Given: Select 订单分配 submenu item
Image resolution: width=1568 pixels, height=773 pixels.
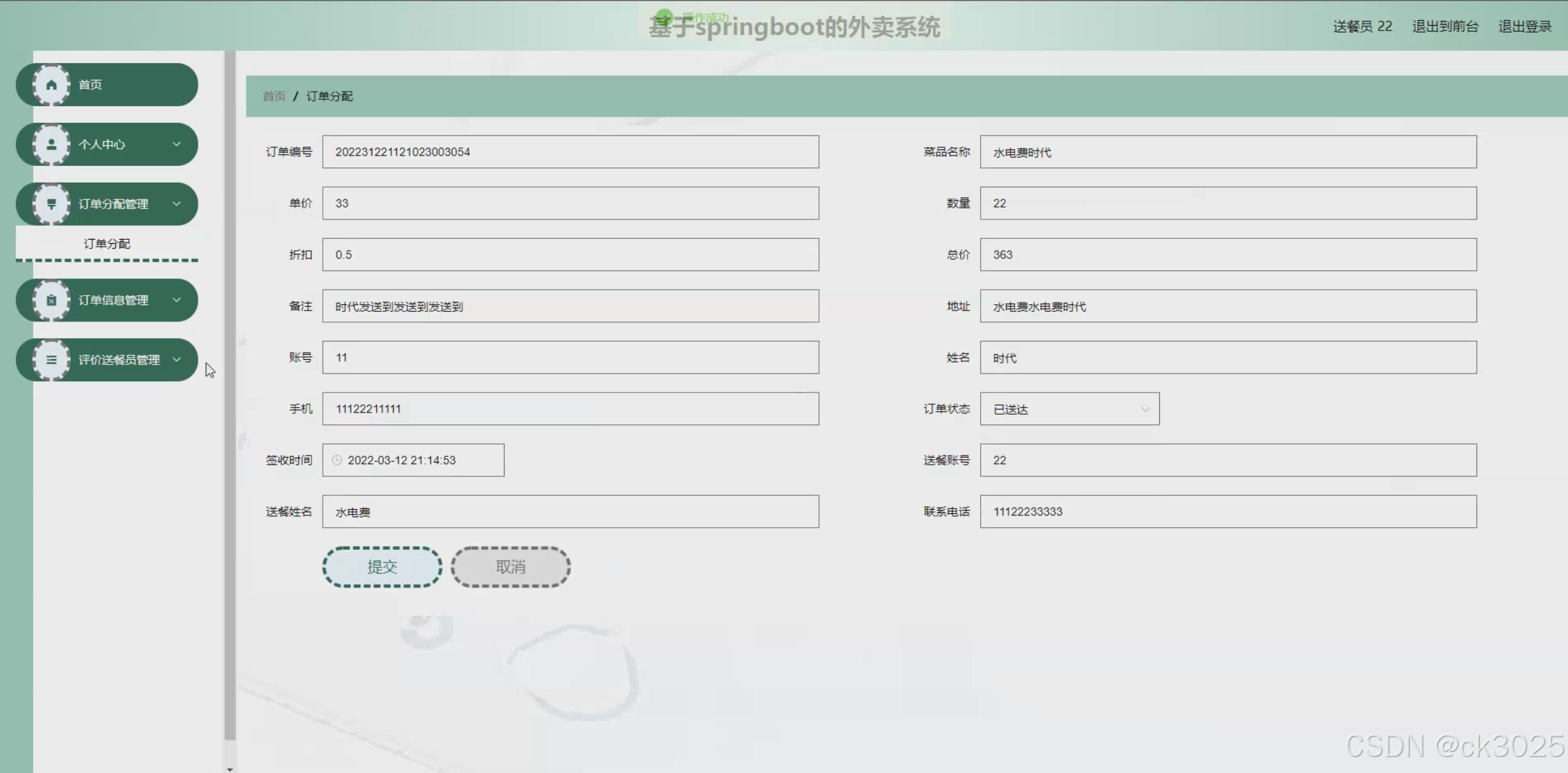Looking at the screenshot, I should [x=107, y=244].
